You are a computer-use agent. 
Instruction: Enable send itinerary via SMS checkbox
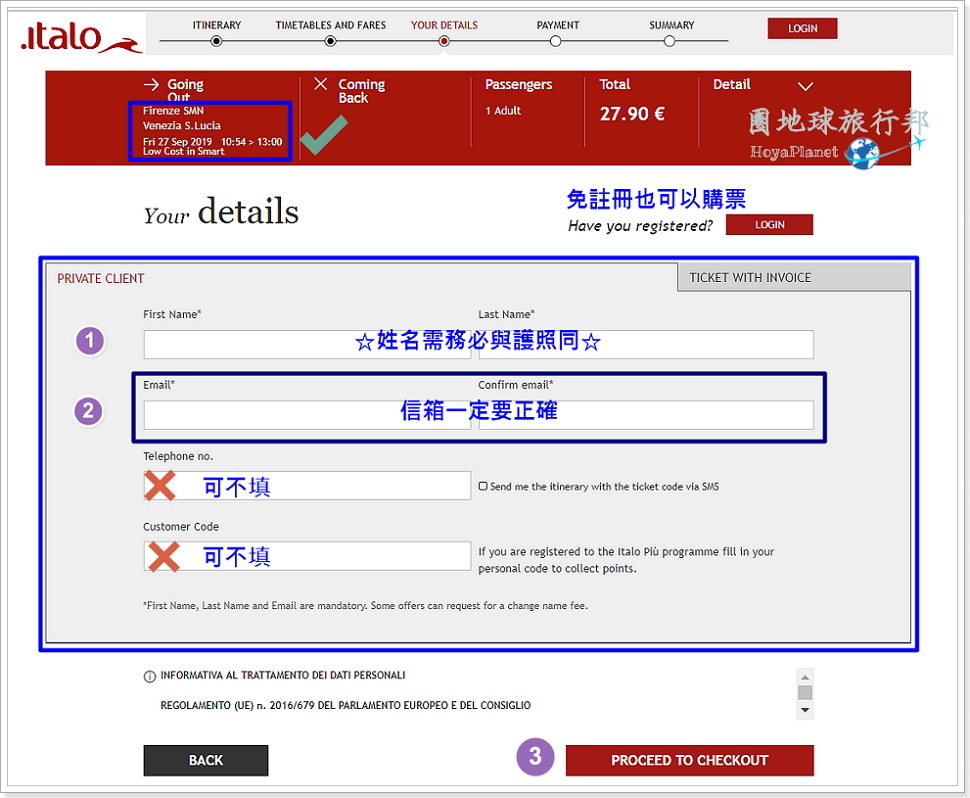[x=483, y=486]
